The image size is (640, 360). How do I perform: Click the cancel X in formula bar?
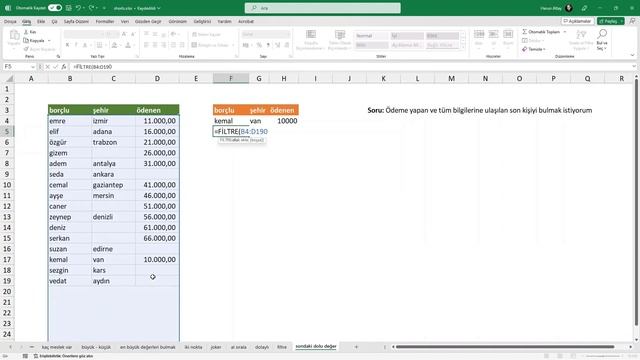(x=48, y=67)
